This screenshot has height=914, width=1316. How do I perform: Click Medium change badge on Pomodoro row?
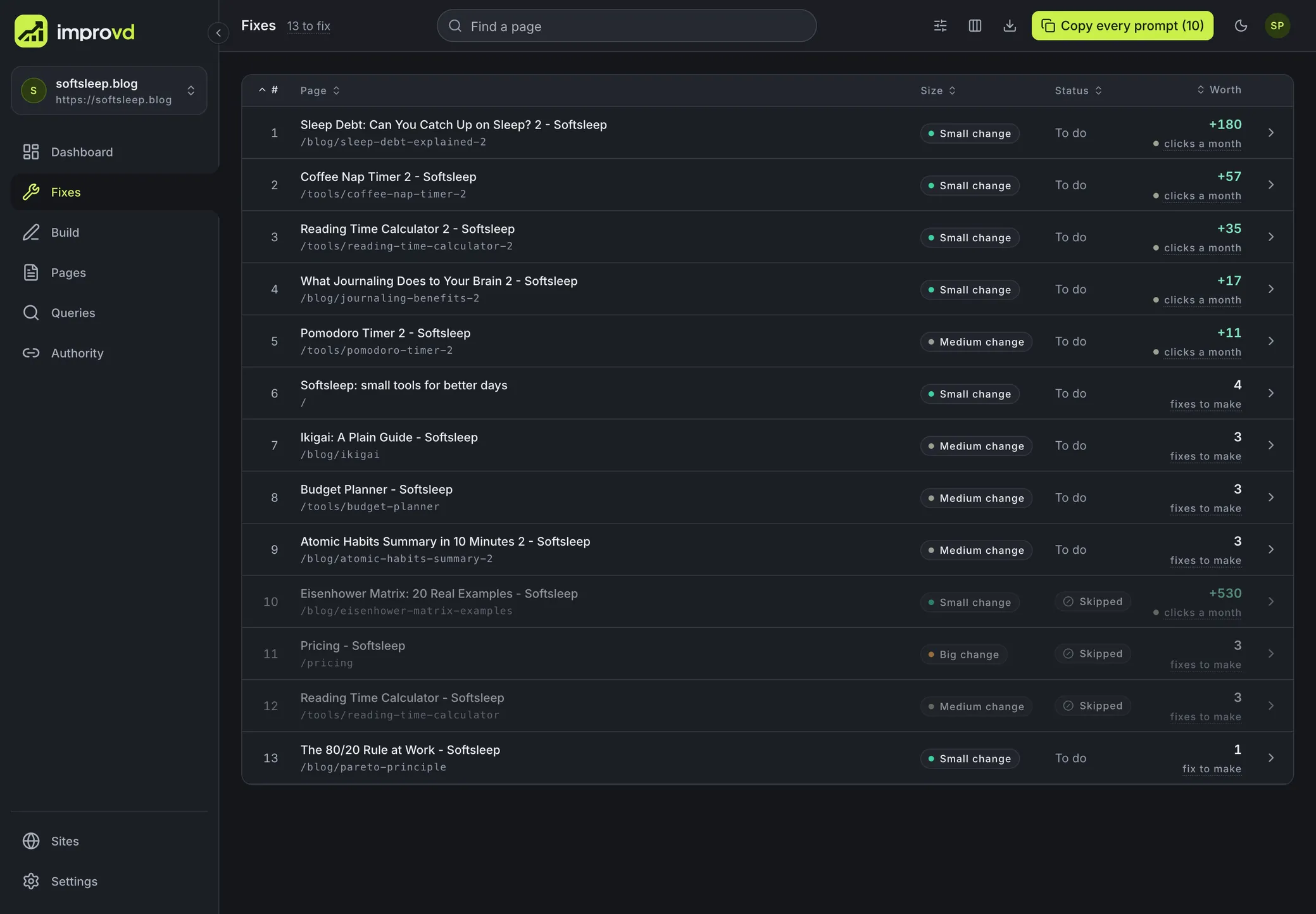(x=976, y=342)
